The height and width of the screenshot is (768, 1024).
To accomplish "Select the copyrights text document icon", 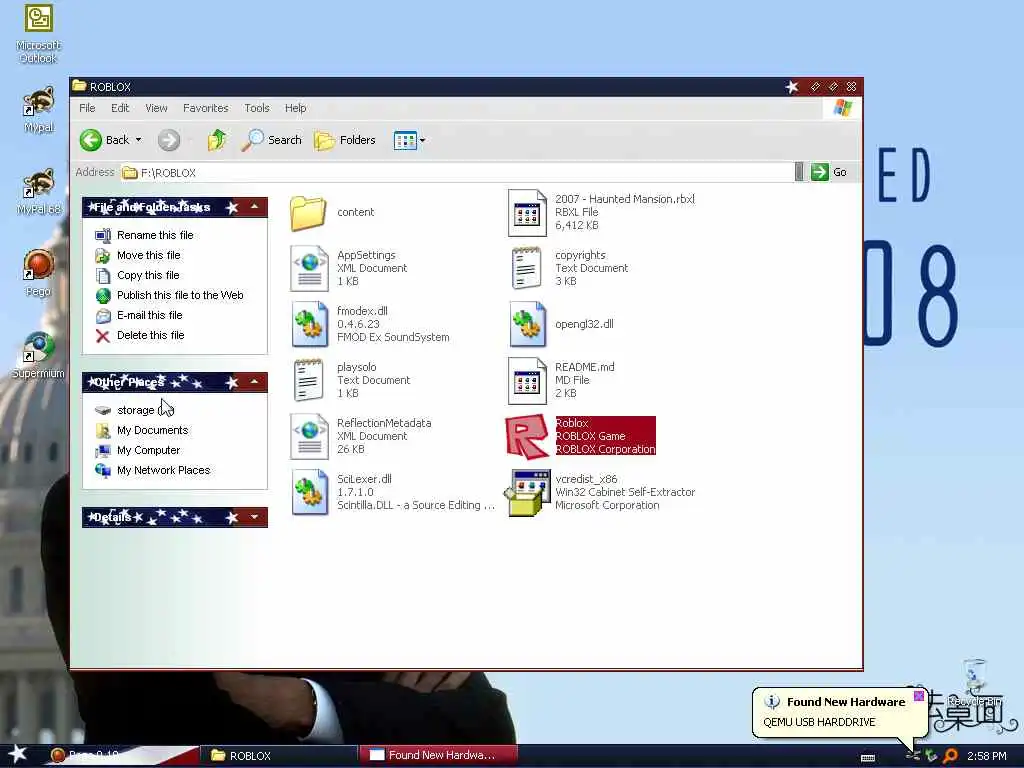I will pyautogui.click(x=527, y=268).
